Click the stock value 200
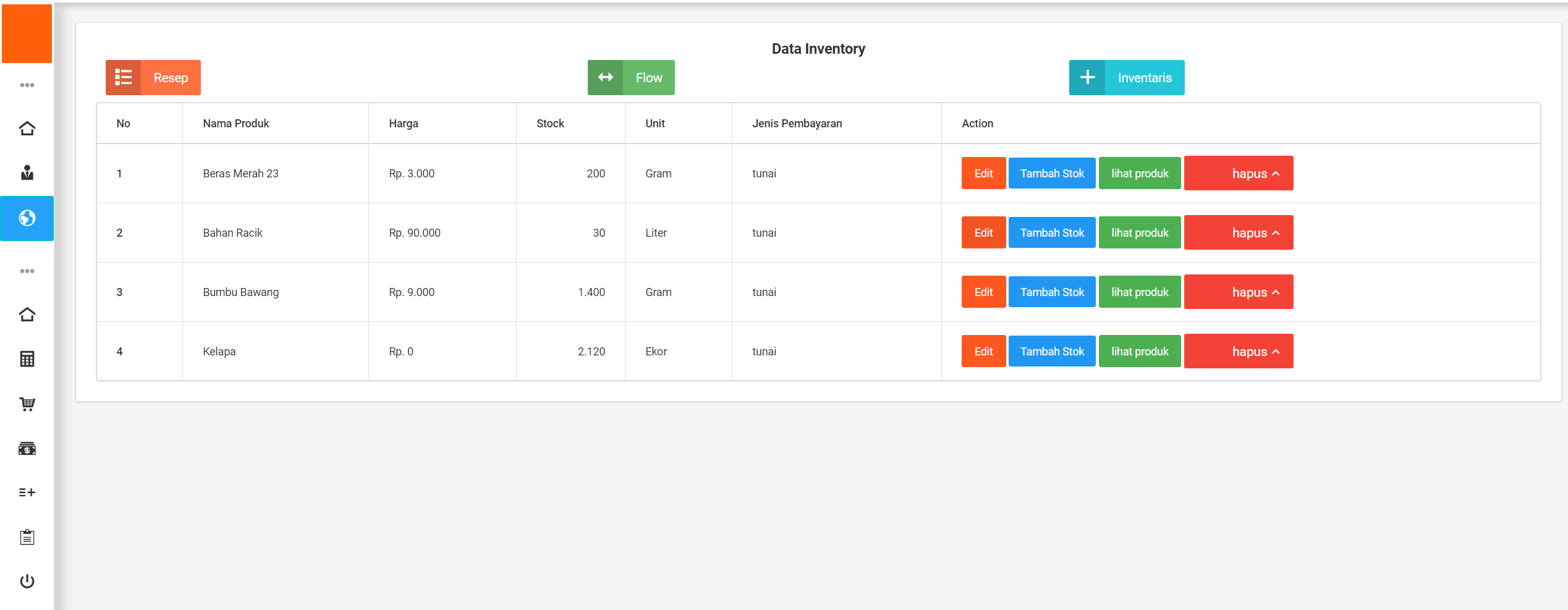 click(596, 174)
